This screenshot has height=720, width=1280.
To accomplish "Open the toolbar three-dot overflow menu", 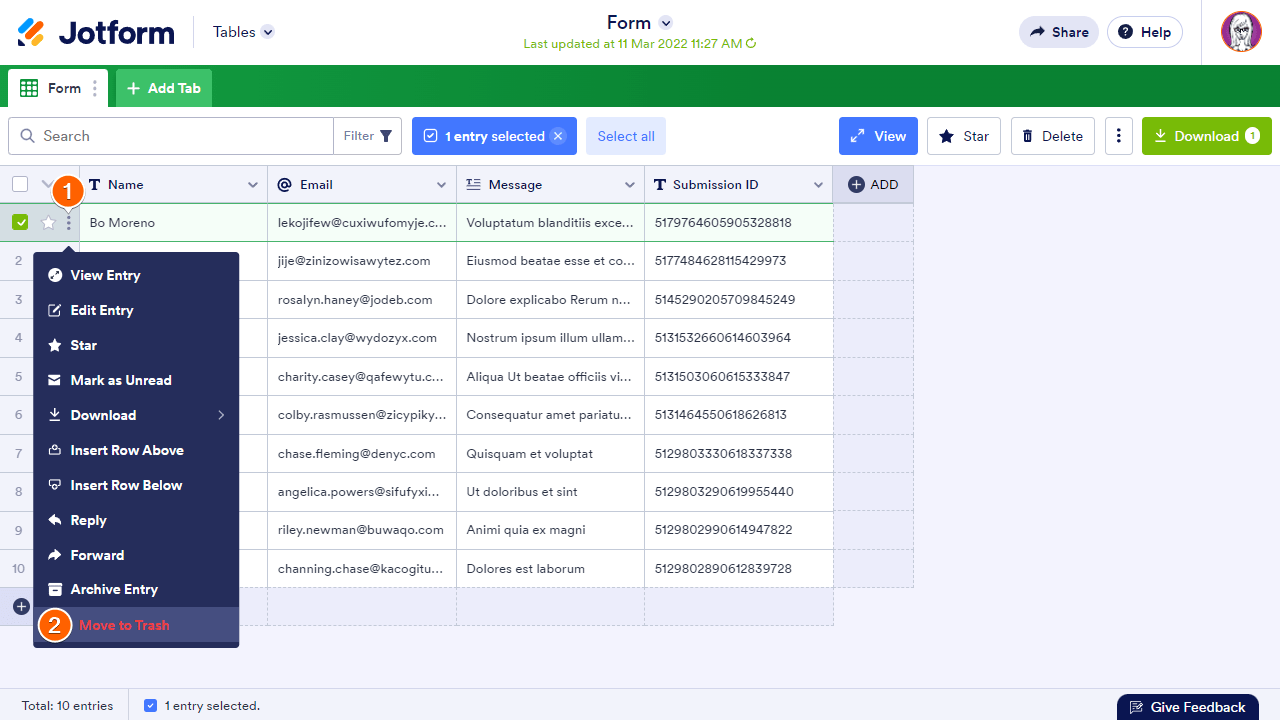I will click(1118, 135).
